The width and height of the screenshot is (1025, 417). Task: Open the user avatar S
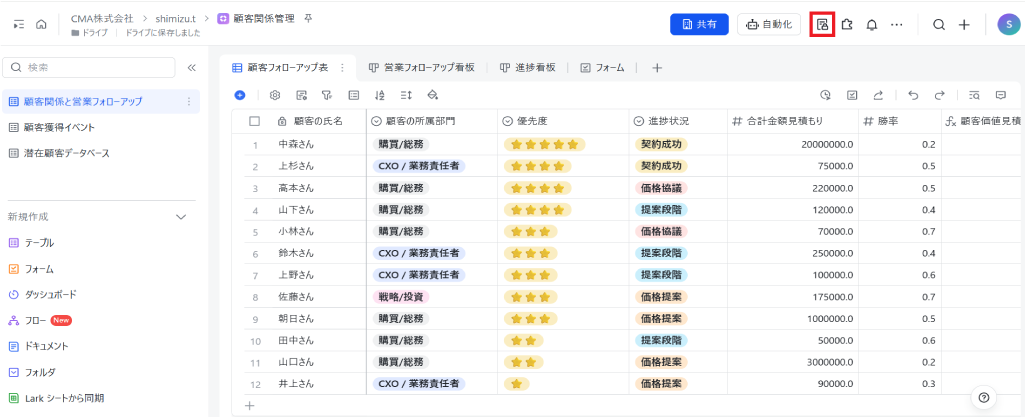point(1009,24)
